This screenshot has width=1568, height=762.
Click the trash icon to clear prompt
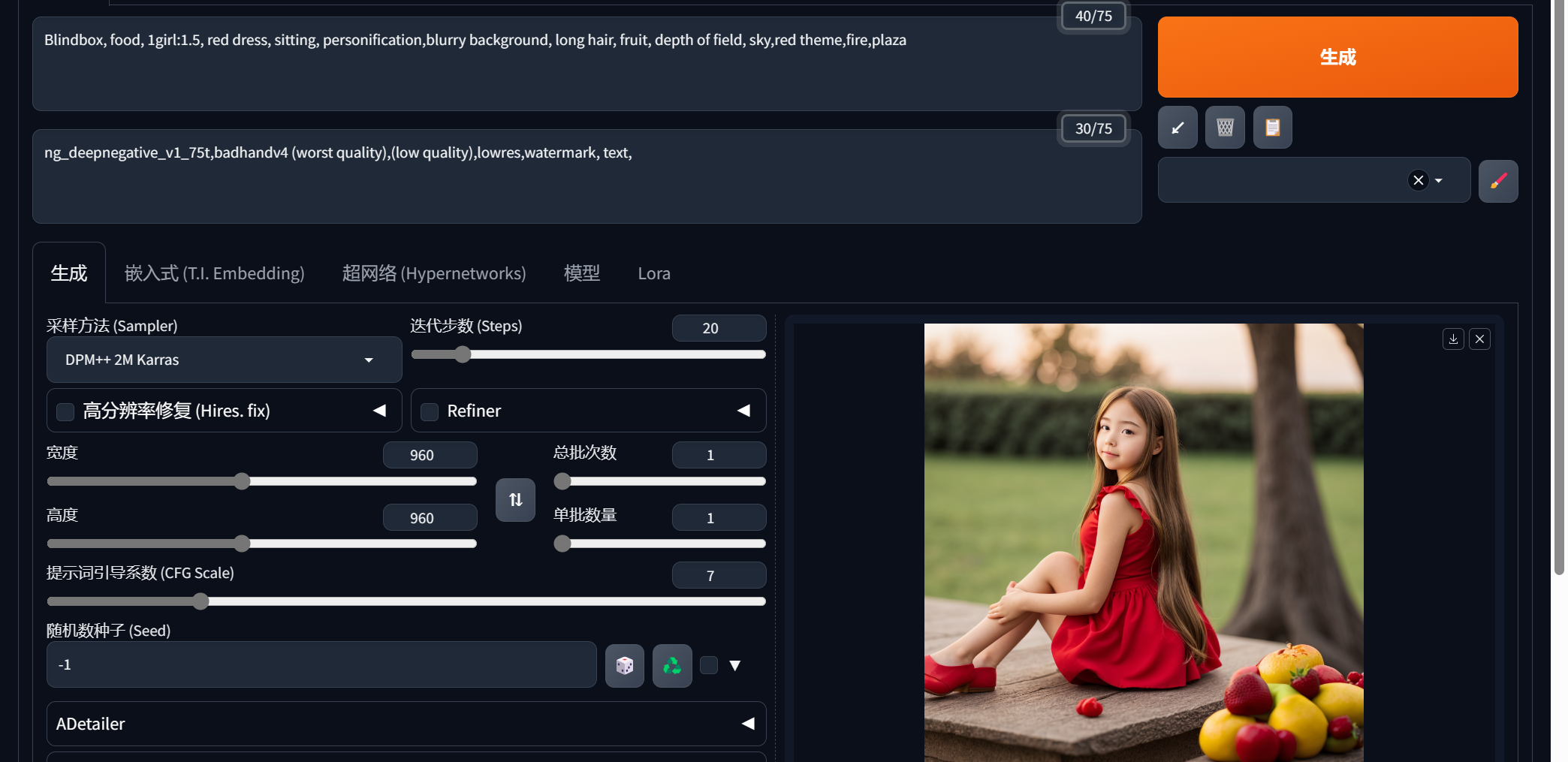1225,128
